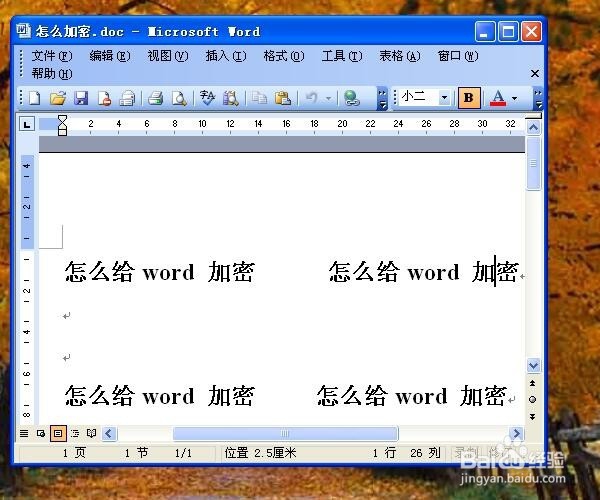The image size is (600, 500).
Task: Save the document with the floppy icon
Action: pos(81,98)
